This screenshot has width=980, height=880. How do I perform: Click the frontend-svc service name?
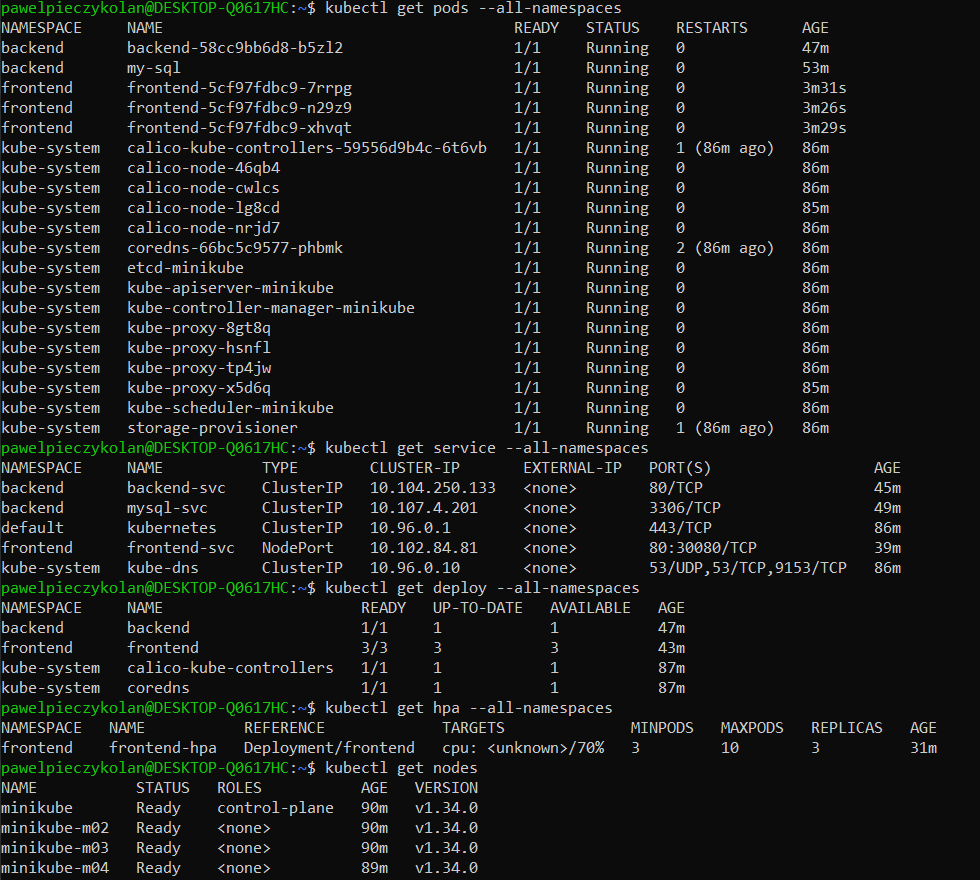tap(181, 548)
